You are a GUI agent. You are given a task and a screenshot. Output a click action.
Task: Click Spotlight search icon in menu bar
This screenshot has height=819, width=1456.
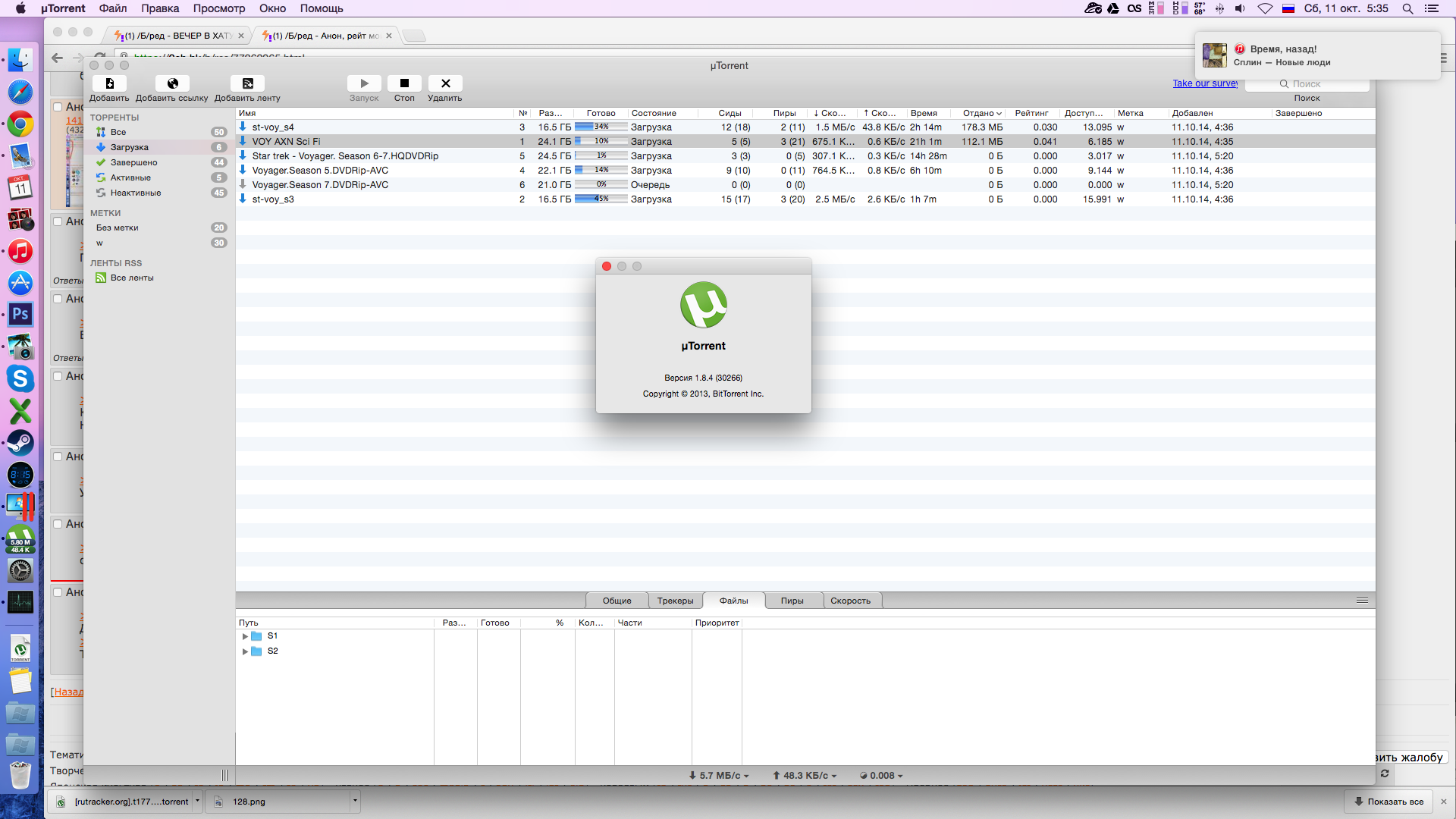coord(1407,8)
